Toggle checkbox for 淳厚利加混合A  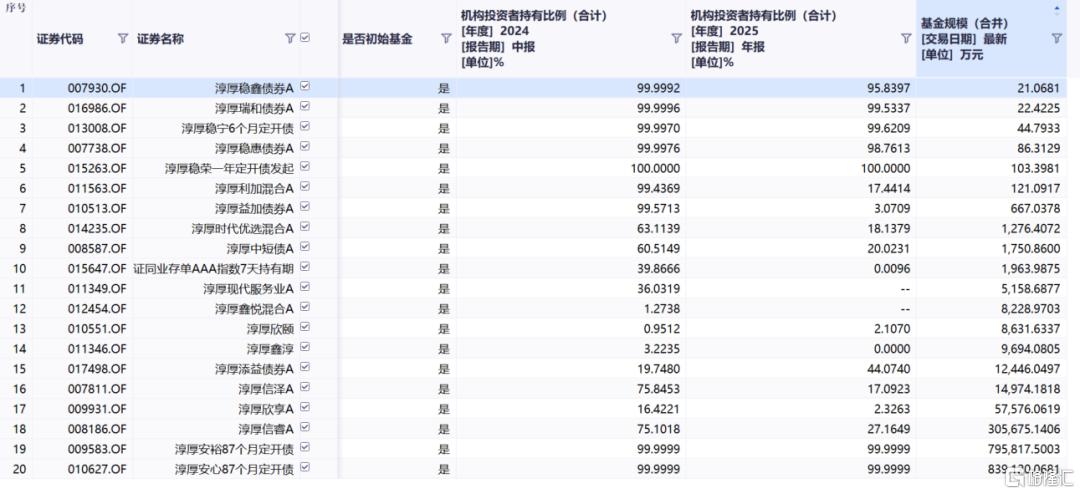(305, 187)
